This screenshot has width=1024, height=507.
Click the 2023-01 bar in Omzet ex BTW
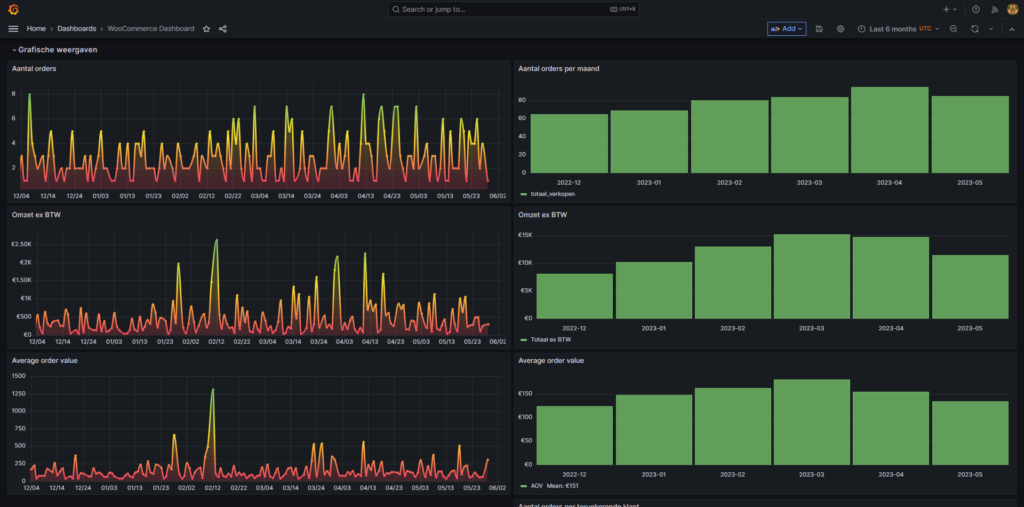[653, 290]
